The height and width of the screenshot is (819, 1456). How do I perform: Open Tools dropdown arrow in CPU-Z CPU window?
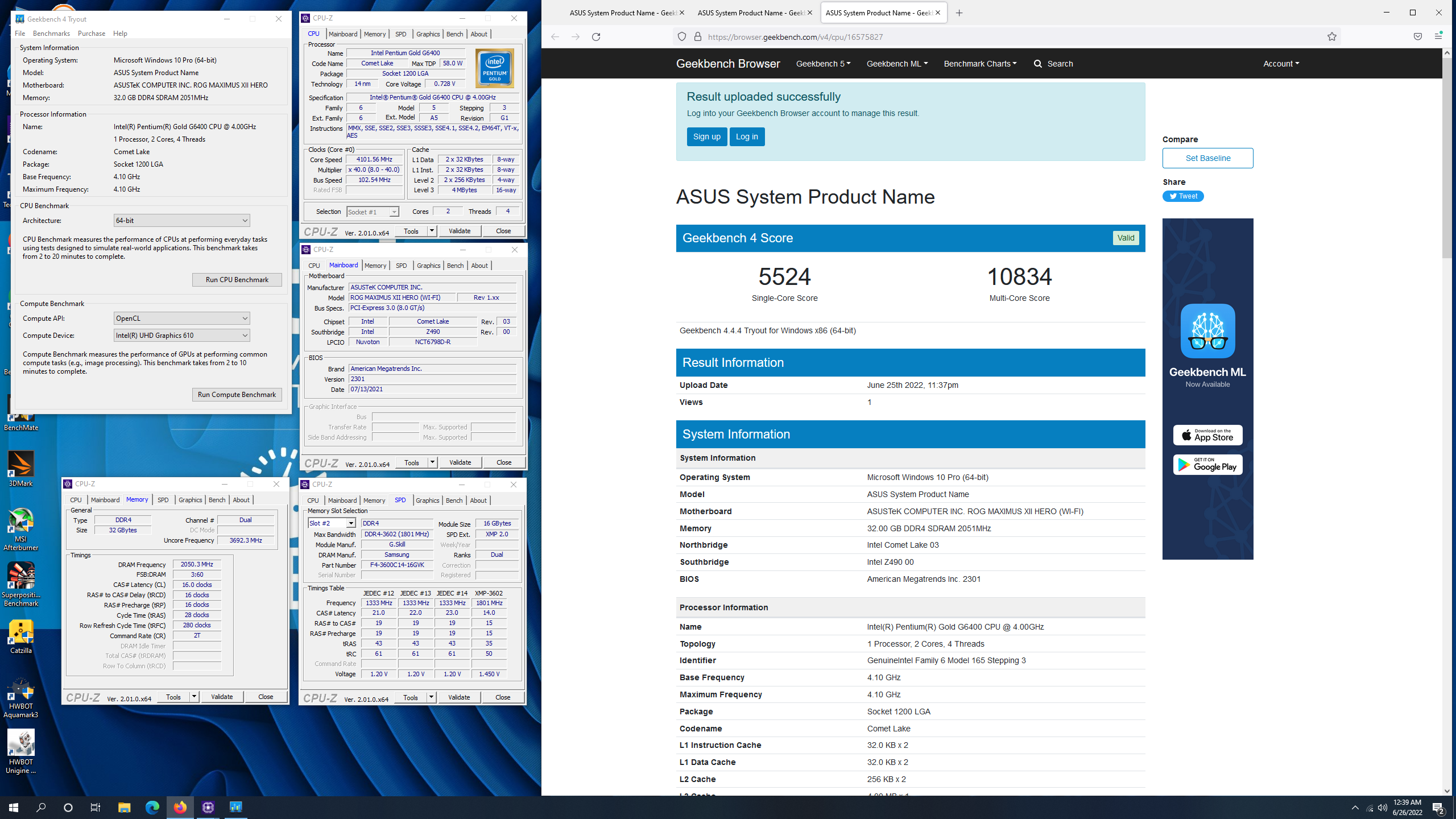coord(432,231)
